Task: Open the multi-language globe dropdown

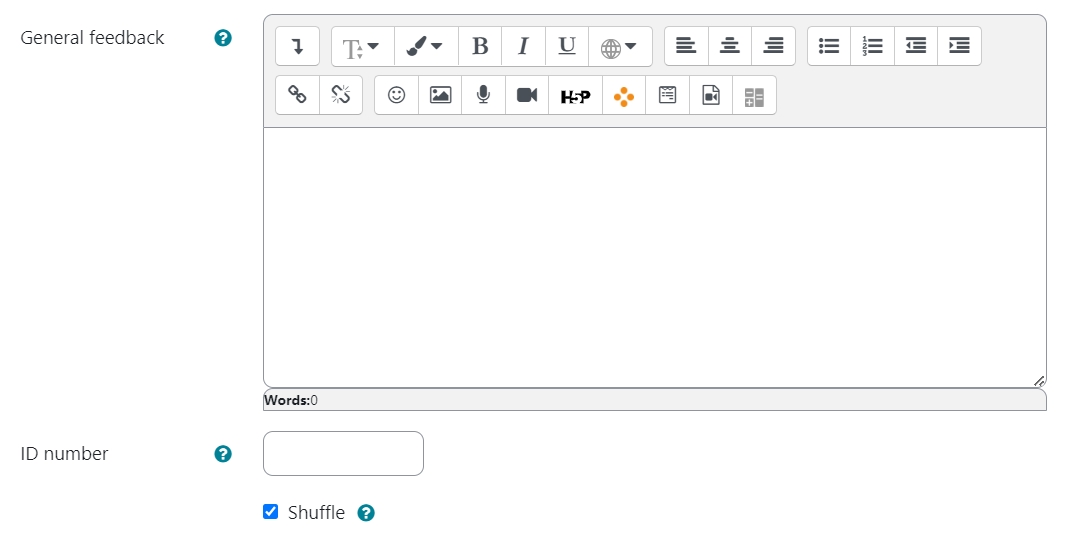Action: pos(620,46)
